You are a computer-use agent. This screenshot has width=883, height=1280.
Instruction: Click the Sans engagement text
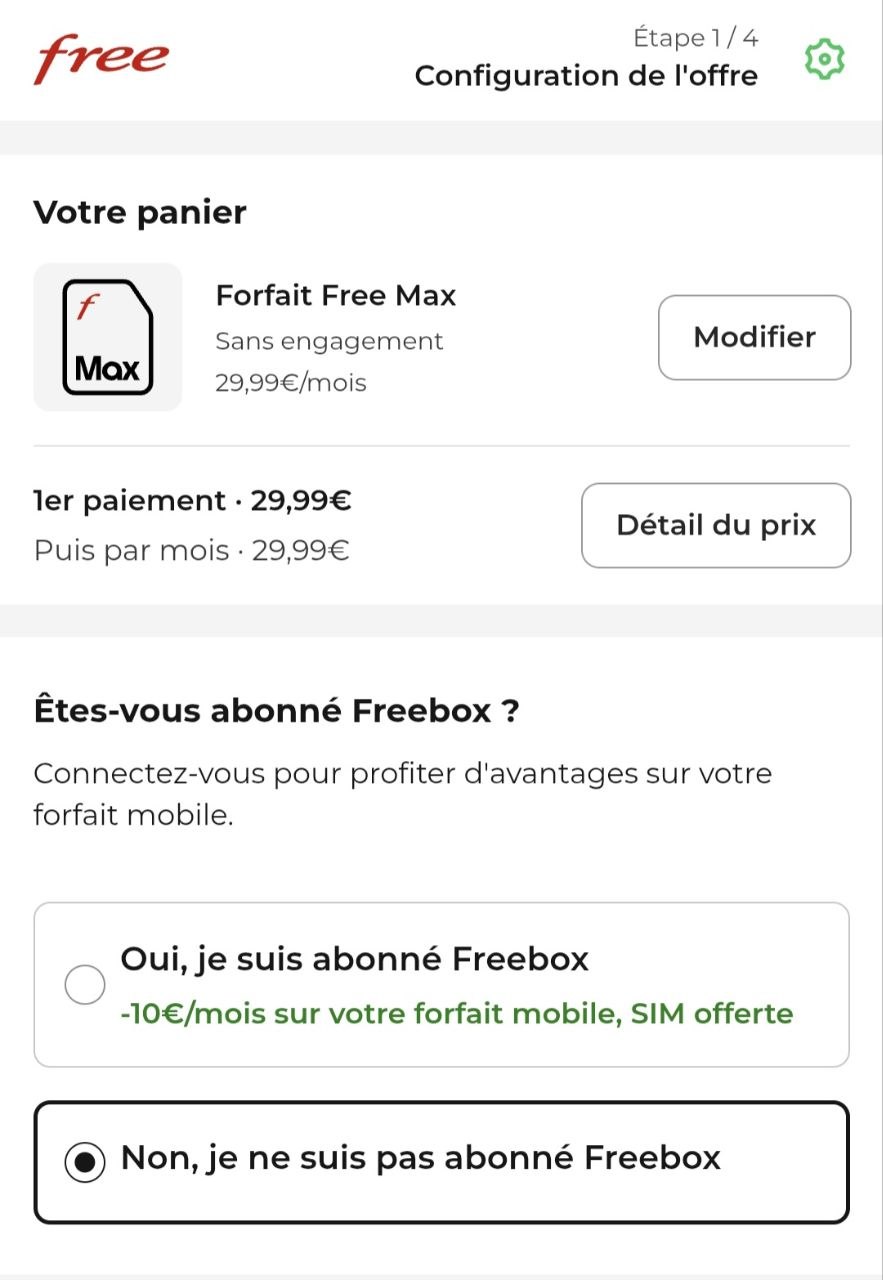(329, 341)
